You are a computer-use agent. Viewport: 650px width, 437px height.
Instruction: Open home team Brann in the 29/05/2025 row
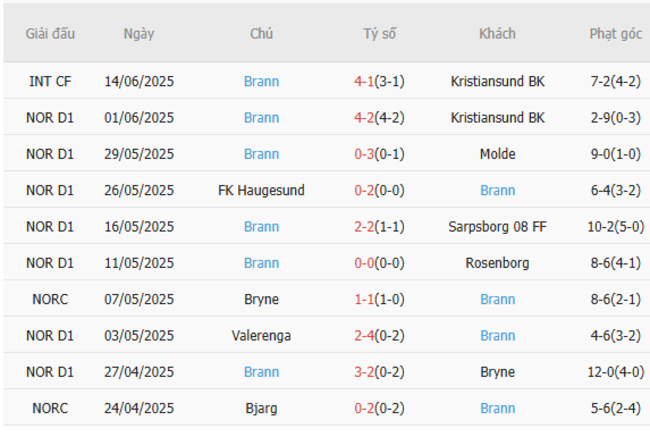[261, 154]
